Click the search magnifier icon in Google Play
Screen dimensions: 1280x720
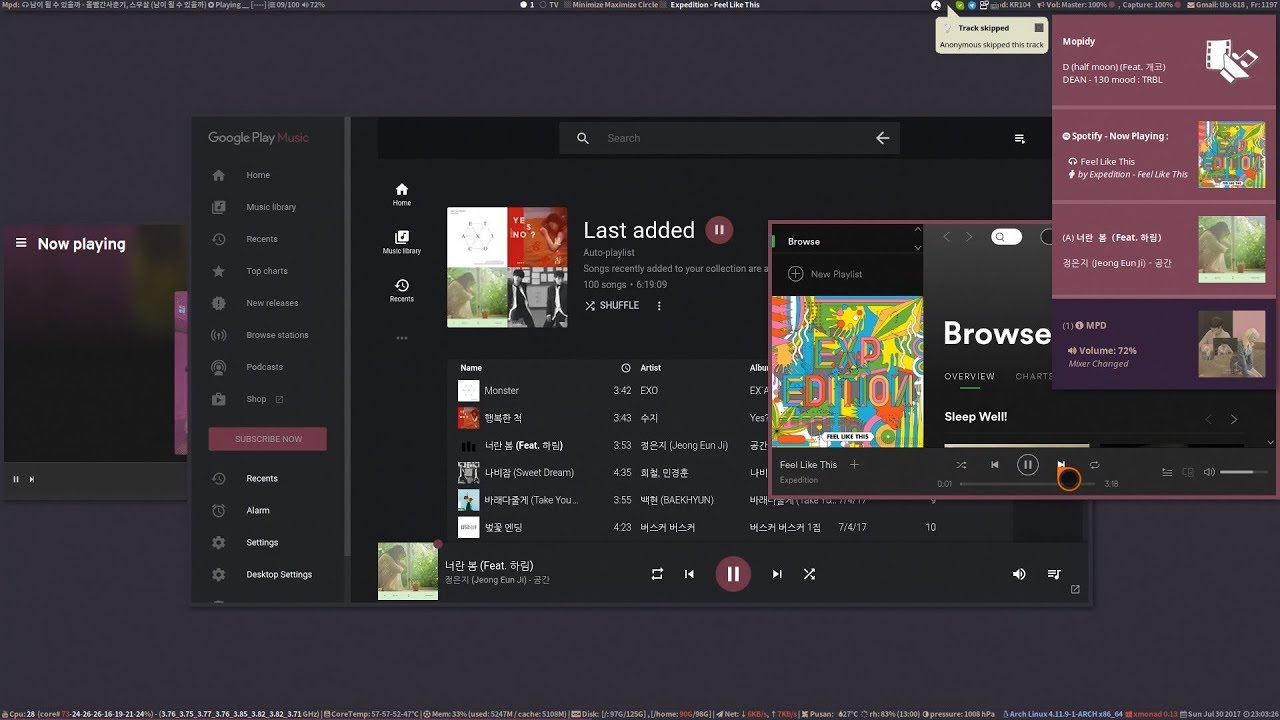[583, 138]
